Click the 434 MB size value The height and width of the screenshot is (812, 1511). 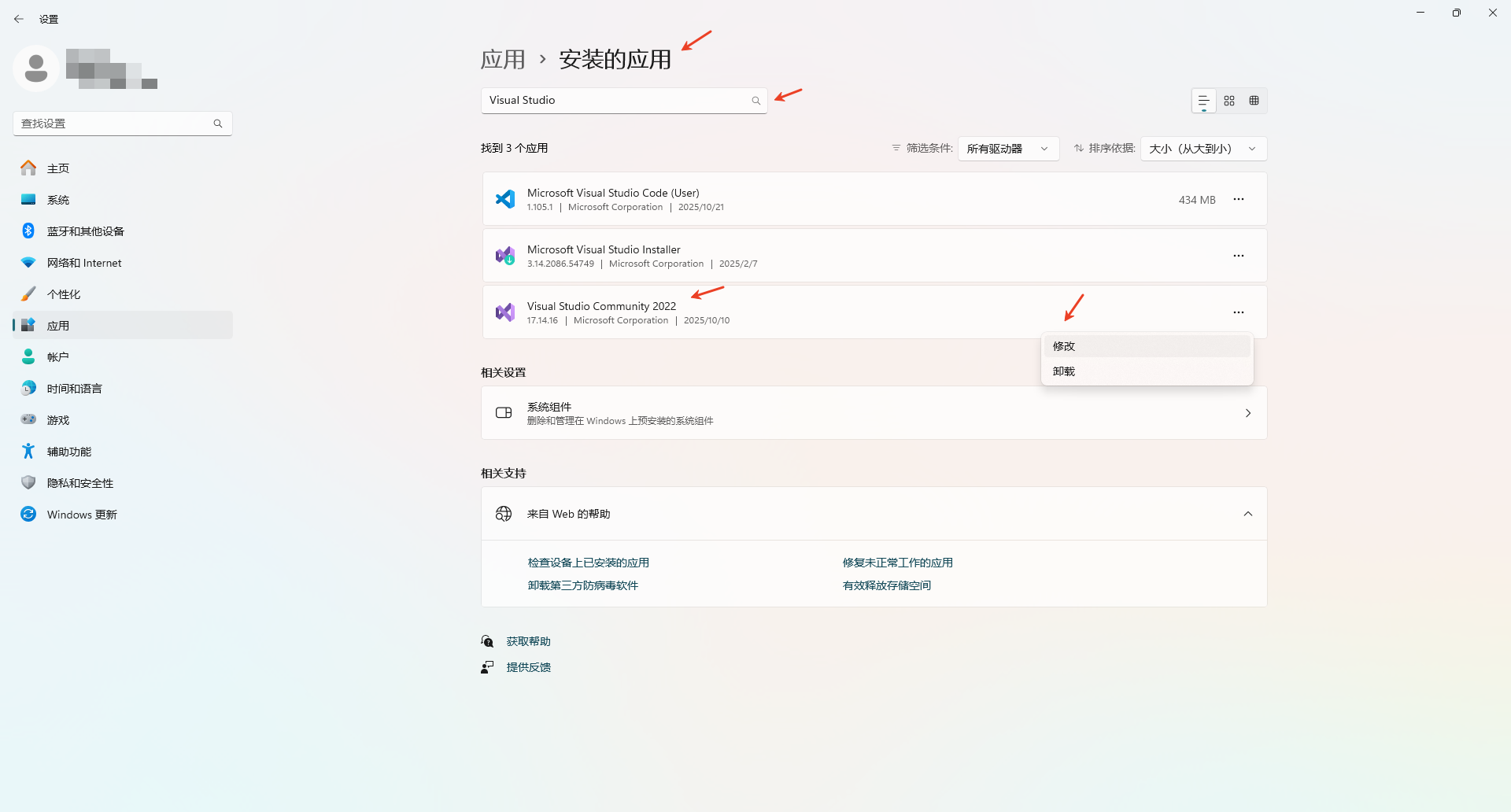click(1197, 200)
